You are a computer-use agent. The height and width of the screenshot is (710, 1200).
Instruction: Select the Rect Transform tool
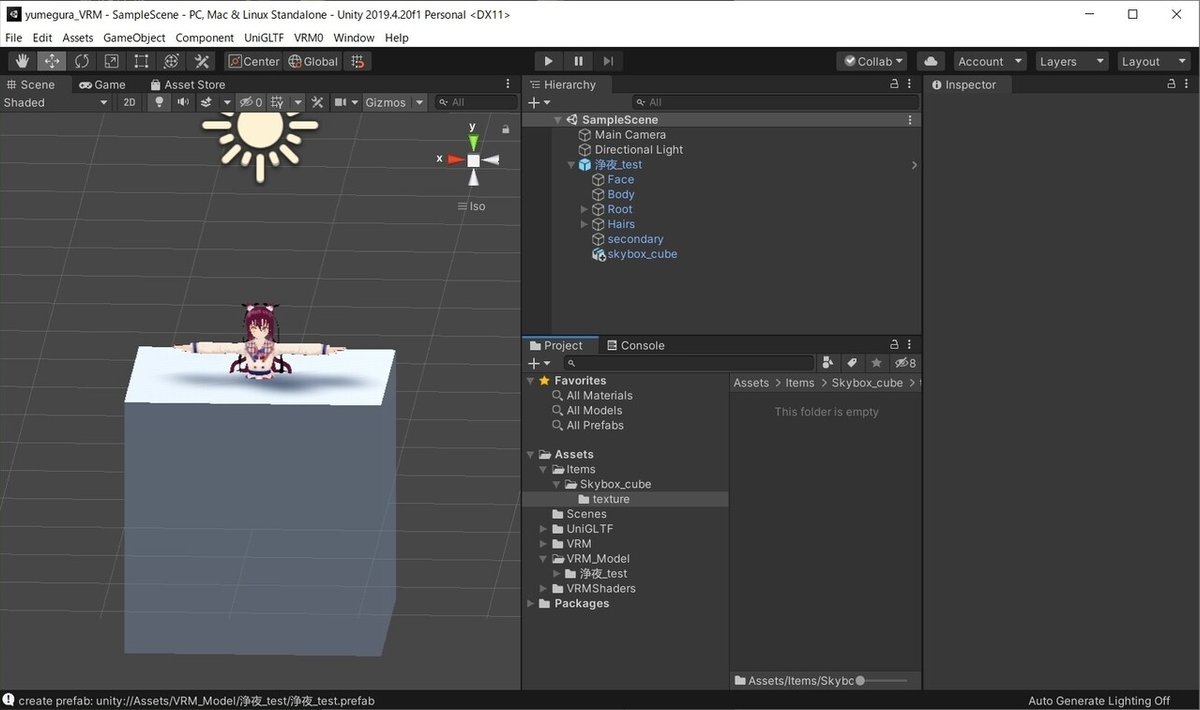click(140, 61)
